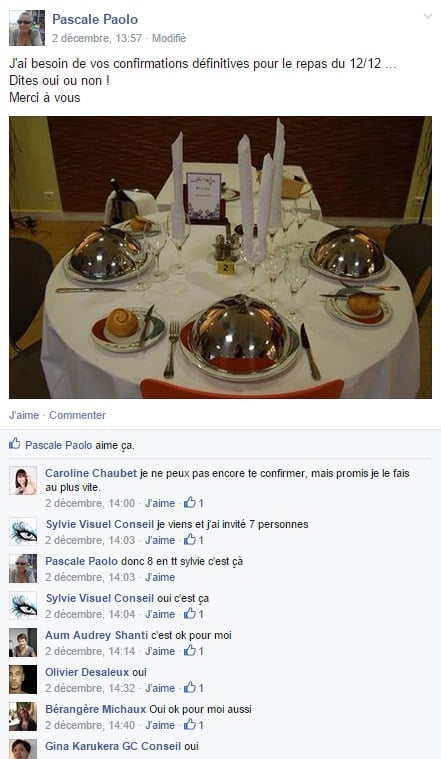
Task: Click Aum Audrey Shanti's avatar
Action: (x=23, y=642)
